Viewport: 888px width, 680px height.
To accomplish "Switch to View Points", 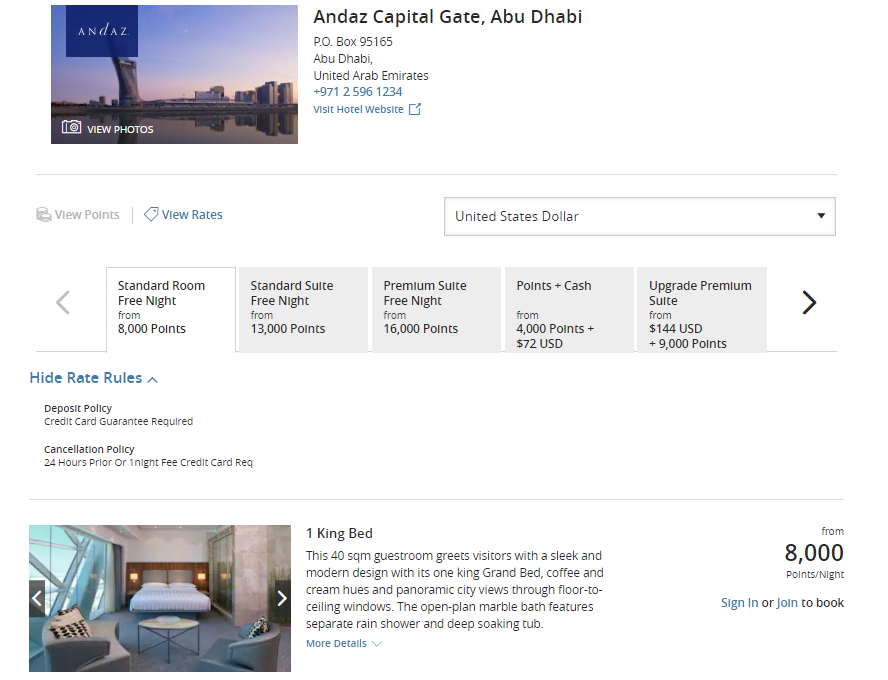I will (87, 215).
